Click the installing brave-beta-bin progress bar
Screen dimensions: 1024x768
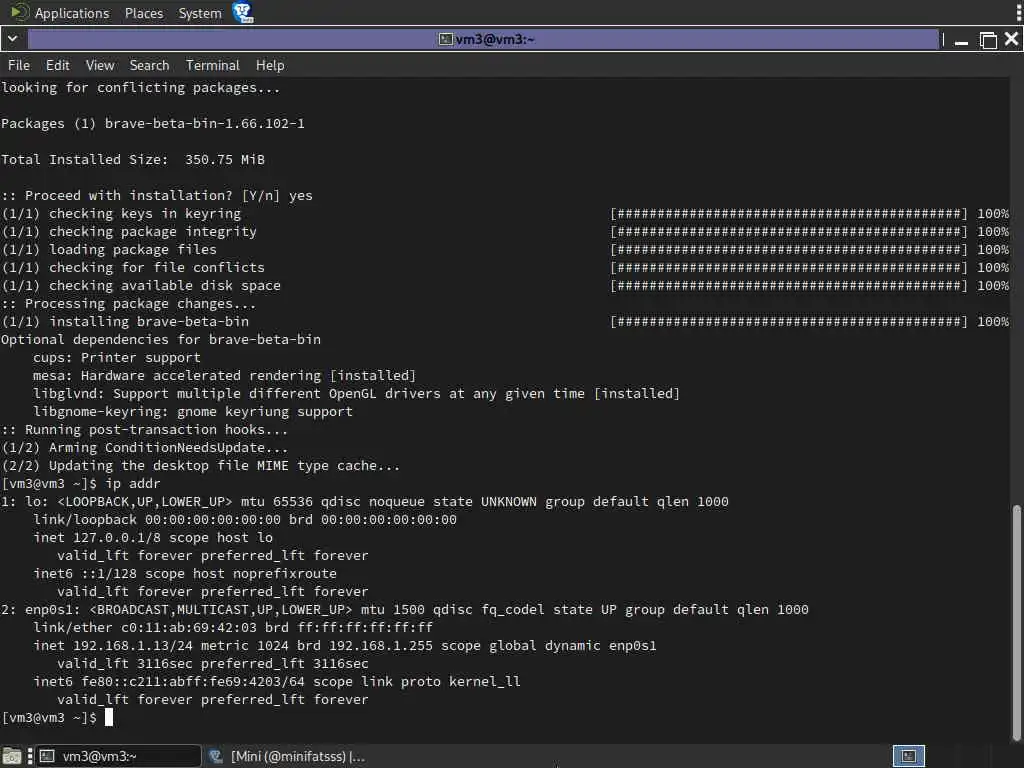788,321
